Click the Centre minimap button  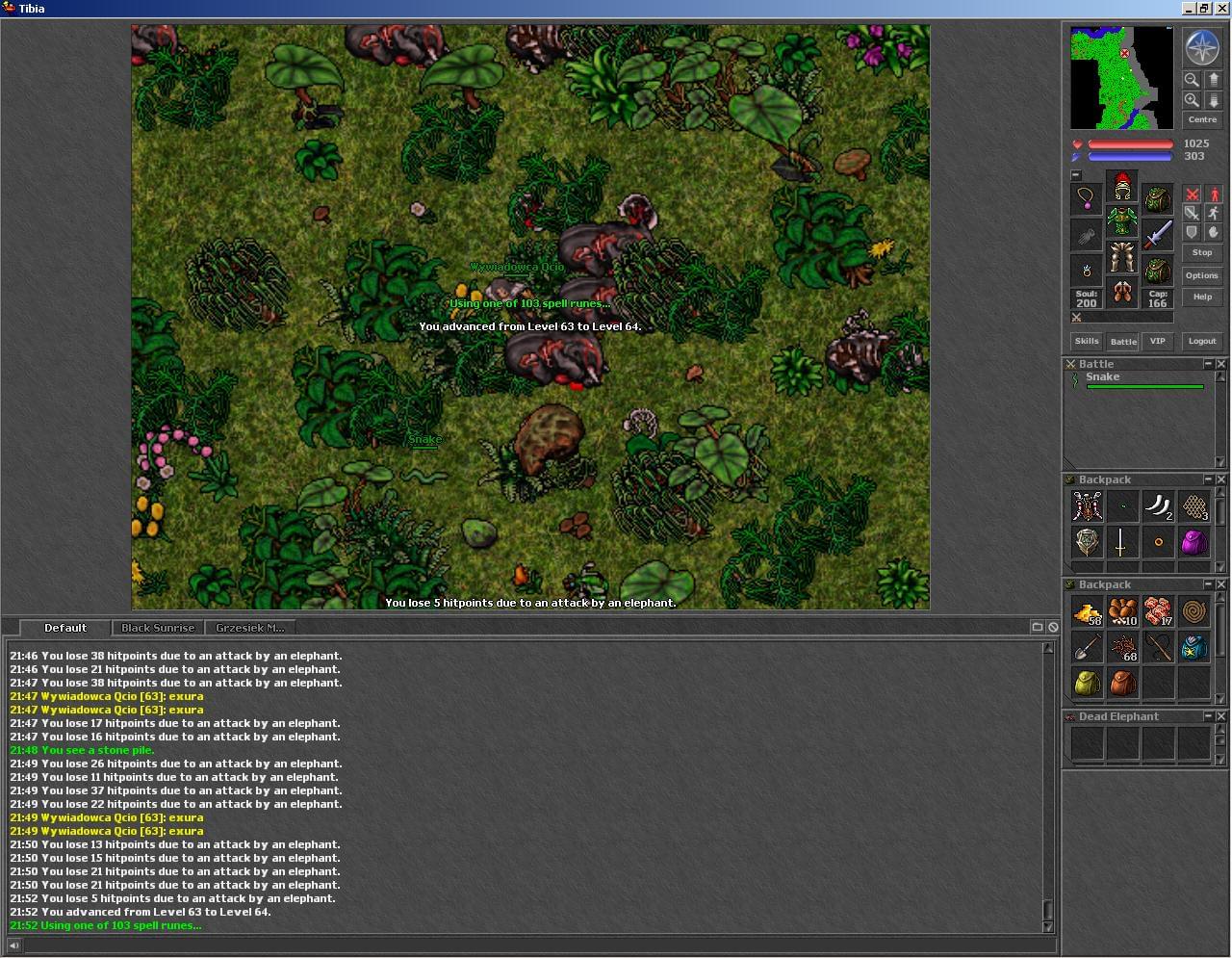[x=1202, y=120]
